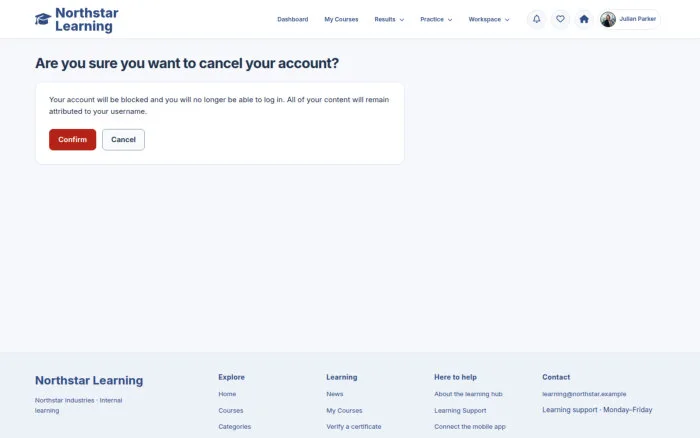
Task: Click the Here to help heading
Action: tap(455, 377)
